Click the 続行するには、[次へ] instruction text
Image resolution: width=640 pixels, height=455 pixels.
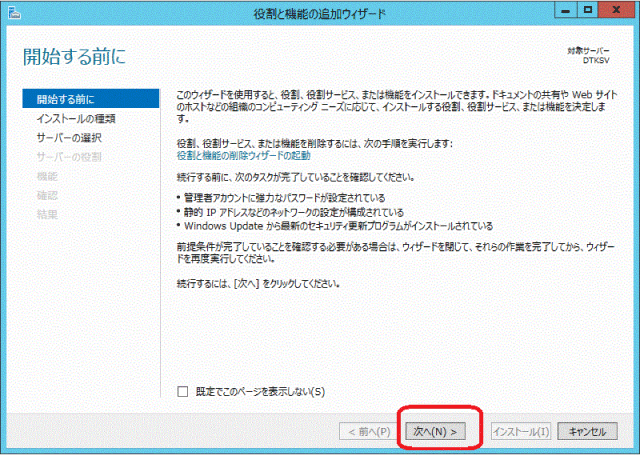(x=258, y=284)
